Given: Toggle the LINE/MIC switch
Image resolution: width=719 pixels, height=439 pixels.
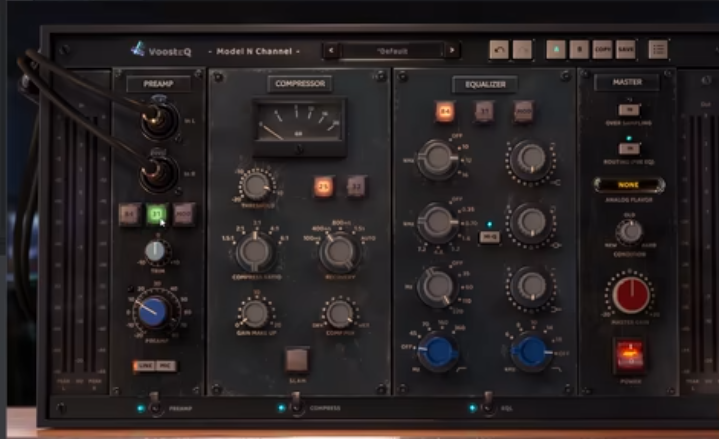Looking at the screenshot, I should coord(155,366).
